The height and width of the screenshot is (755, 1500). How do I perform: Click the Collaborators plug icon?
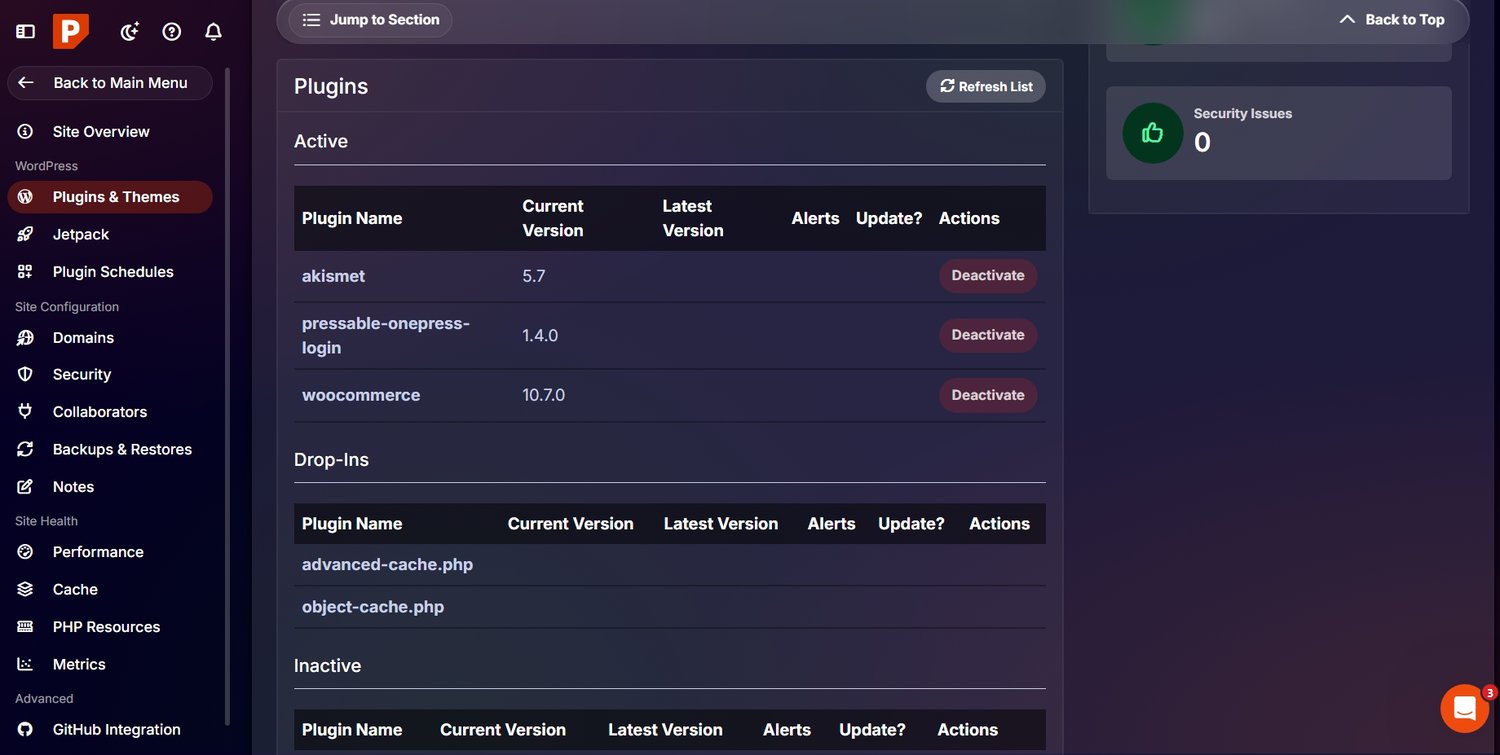pos(25,412)
